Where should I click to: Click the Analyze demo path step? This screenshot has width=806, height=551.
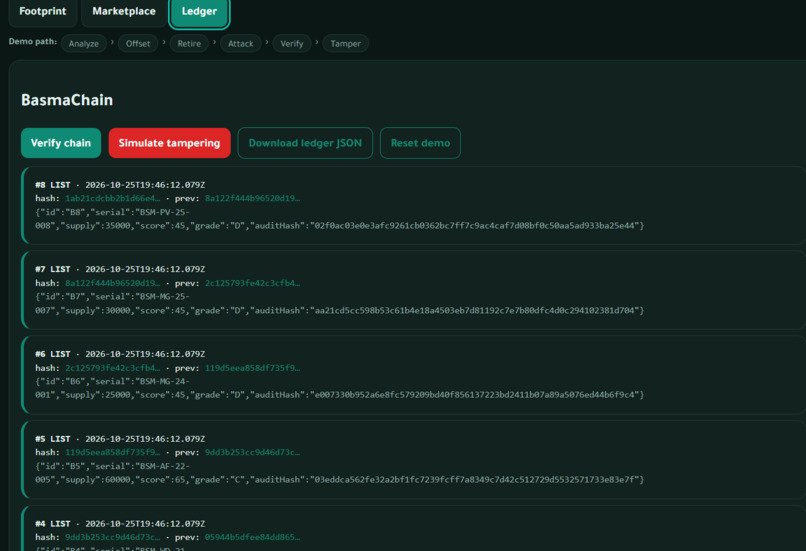(84, 44)
